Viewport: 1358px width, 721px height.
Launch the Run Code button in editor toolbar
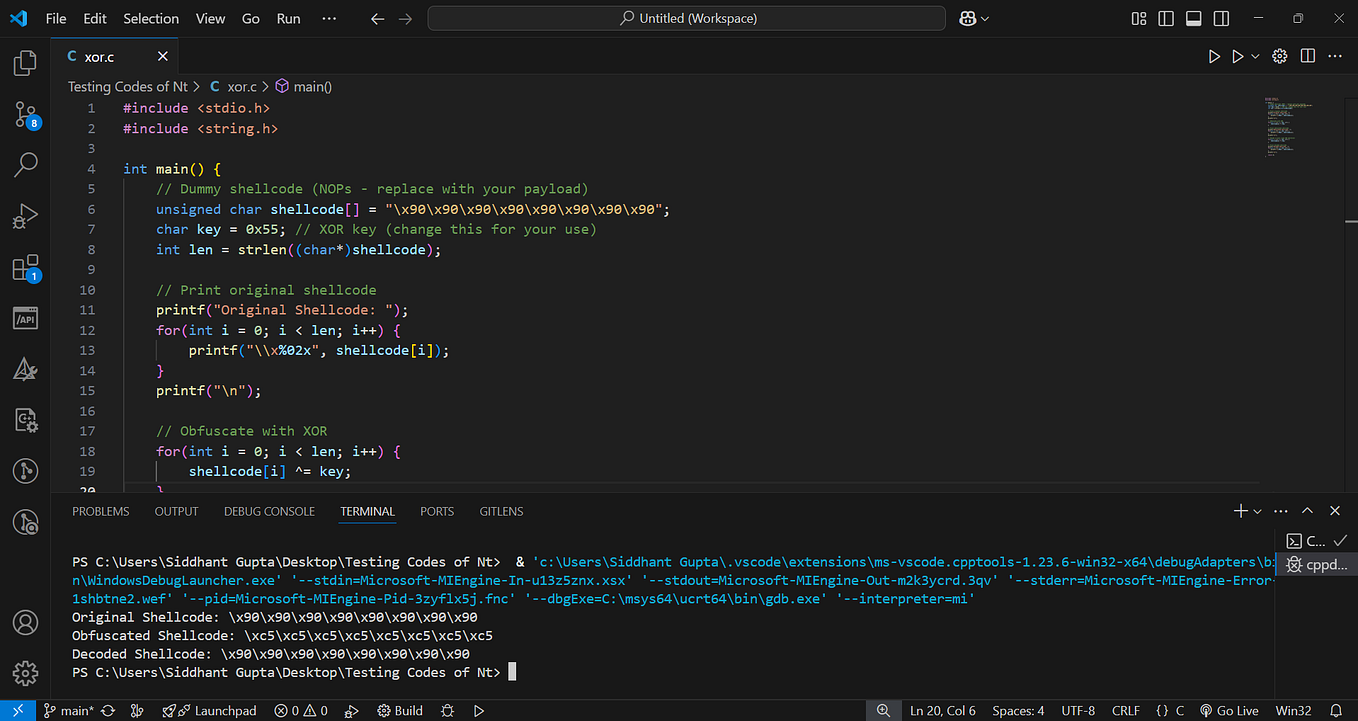[1213, 57]
